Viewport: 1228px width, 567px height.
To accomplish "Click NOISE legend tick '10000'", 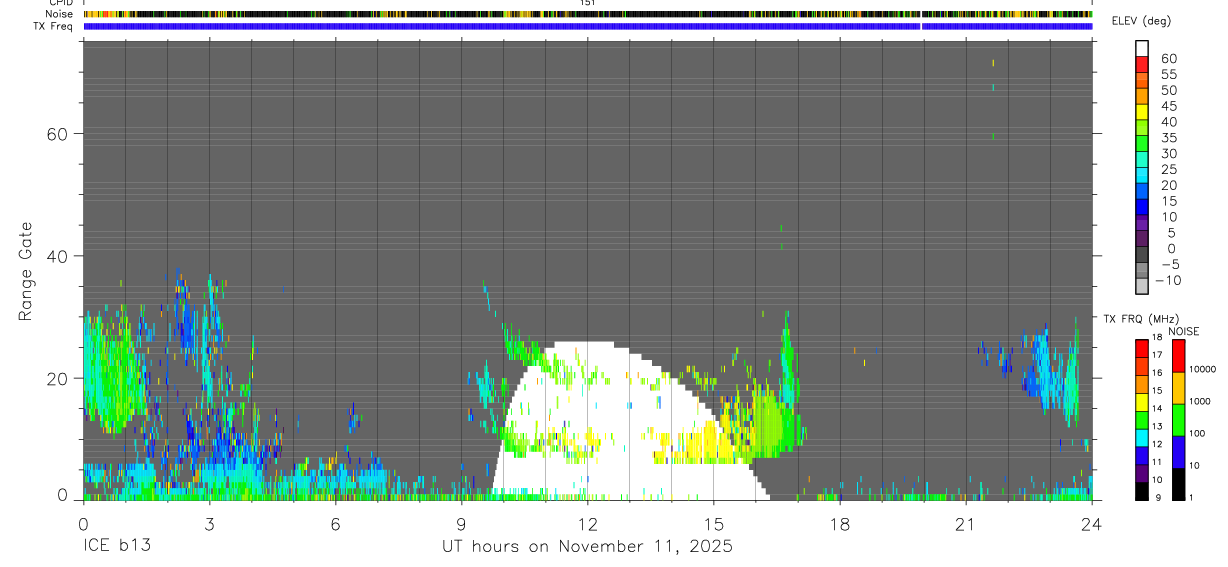I will pyautogui.click(x=1204, y=369).
